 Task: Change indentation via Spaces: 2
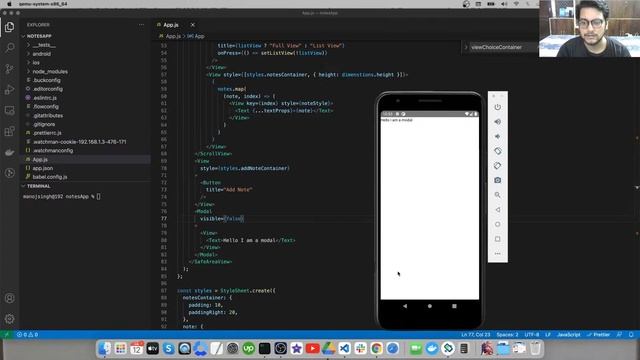tap(507, 335)
